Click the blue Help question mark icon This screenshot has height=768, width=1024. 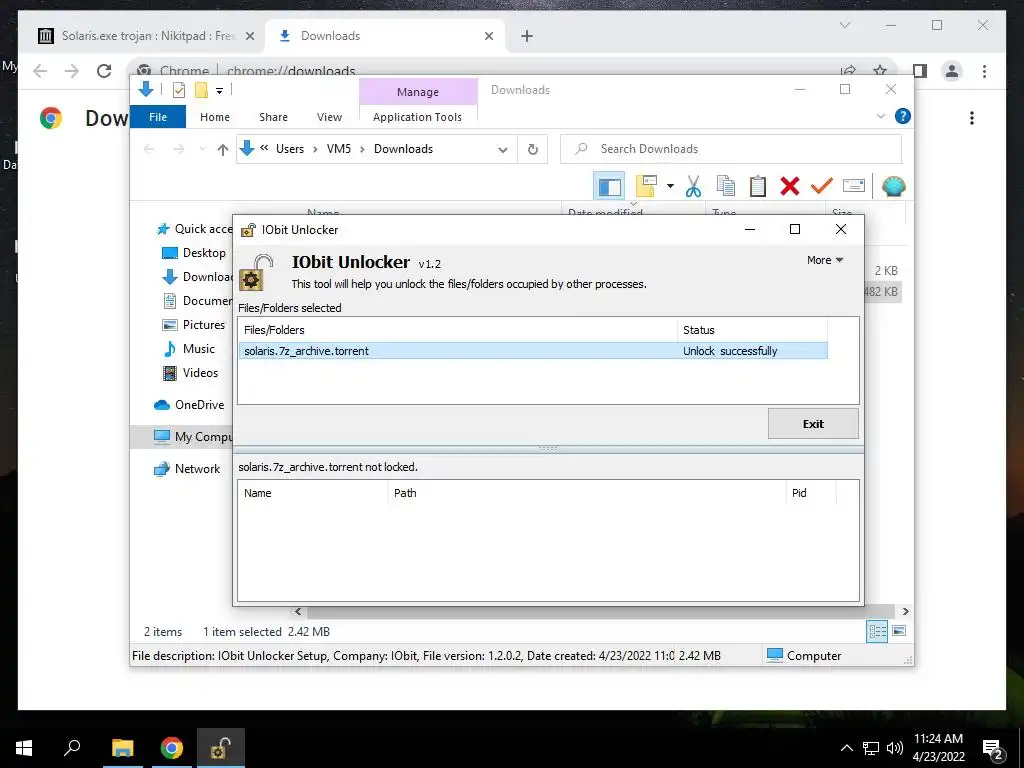[903, 116]
